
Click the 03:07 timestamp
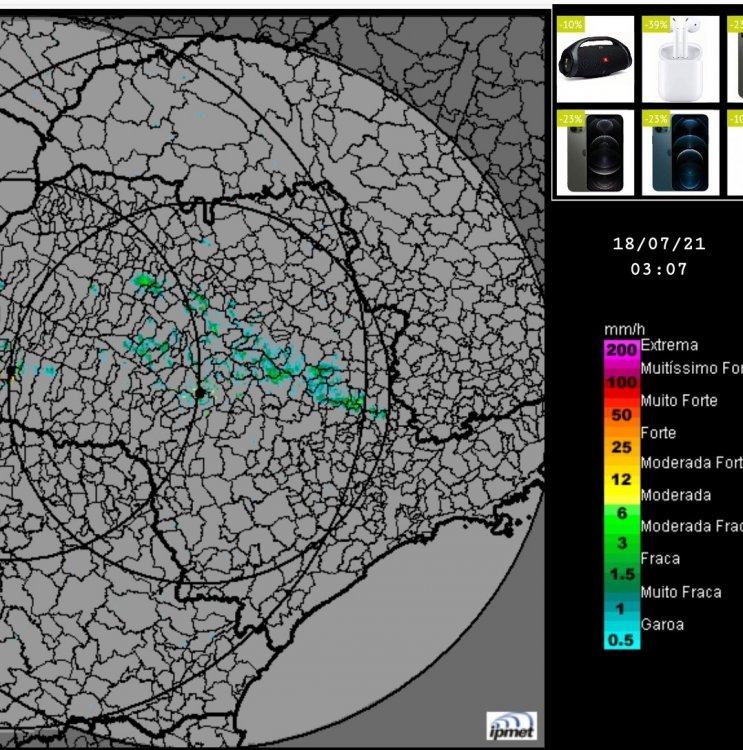(659, 269)
